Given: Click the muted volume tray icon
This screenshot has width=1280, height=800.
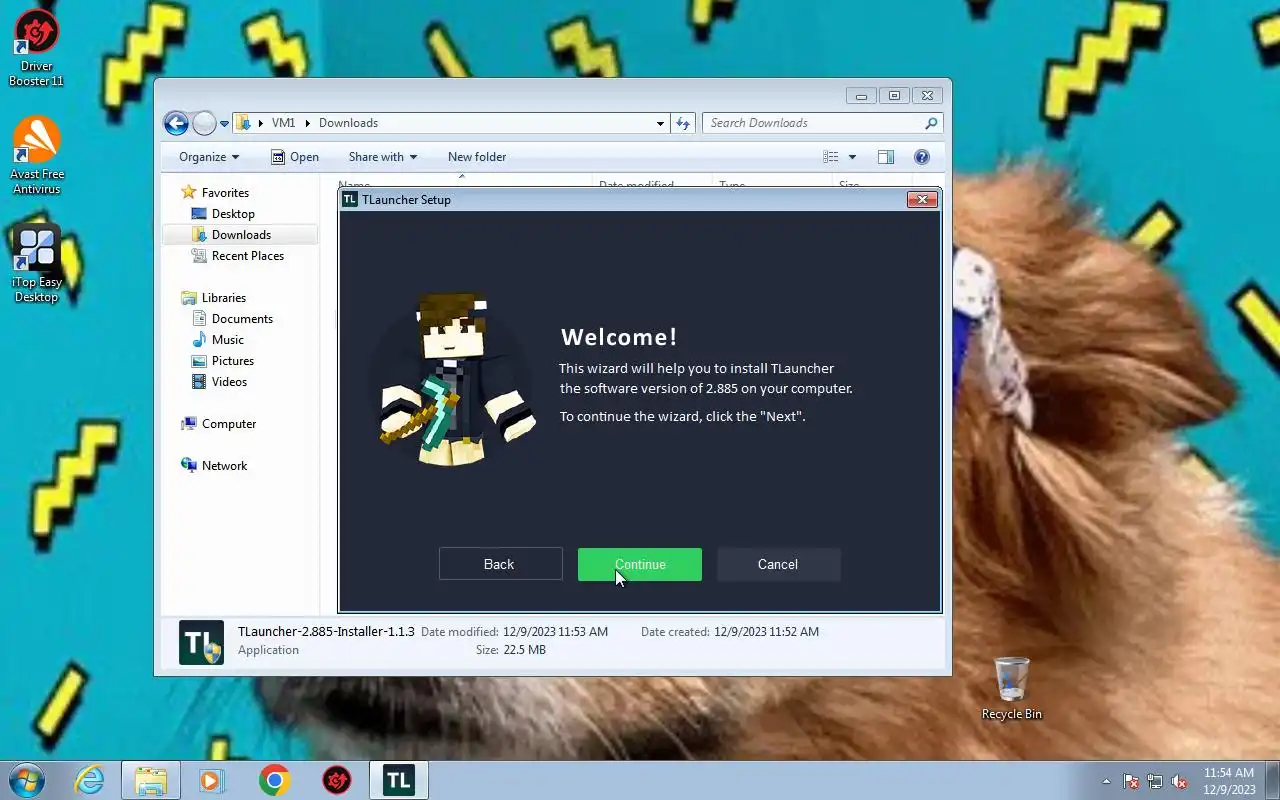Looking at the screenshot, I should coord(1180,781).
